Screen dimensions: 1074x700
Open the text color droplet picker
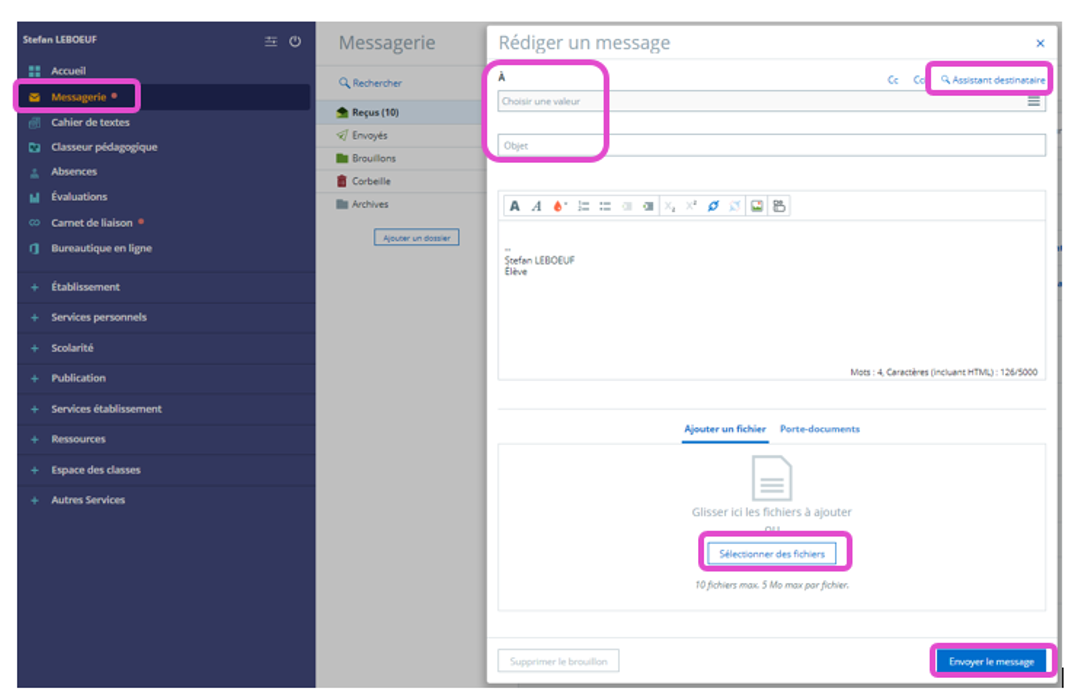pos(559,206)
